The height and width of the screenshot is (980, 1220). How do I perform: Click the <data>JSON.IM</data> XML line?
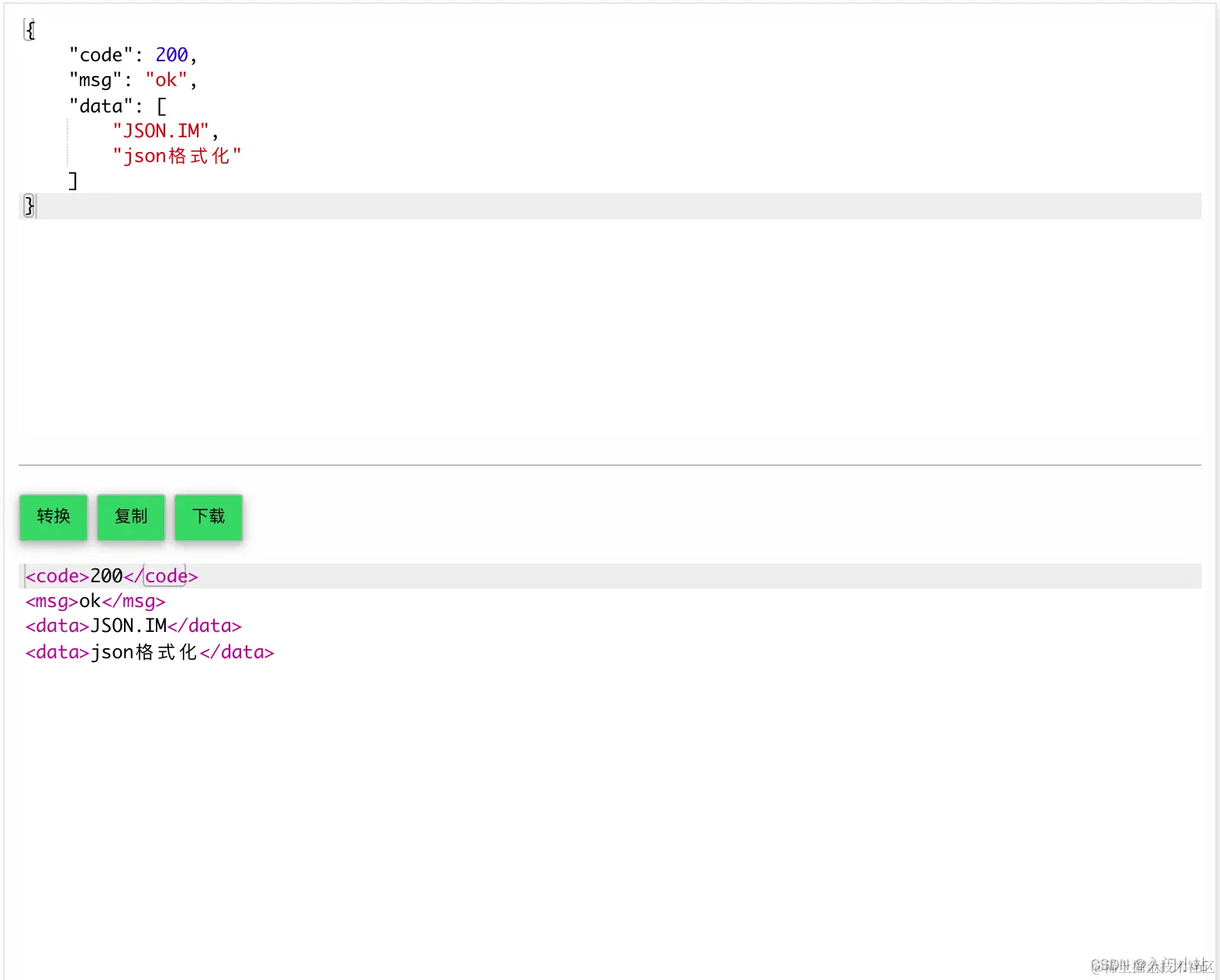(x=133, y=626)
